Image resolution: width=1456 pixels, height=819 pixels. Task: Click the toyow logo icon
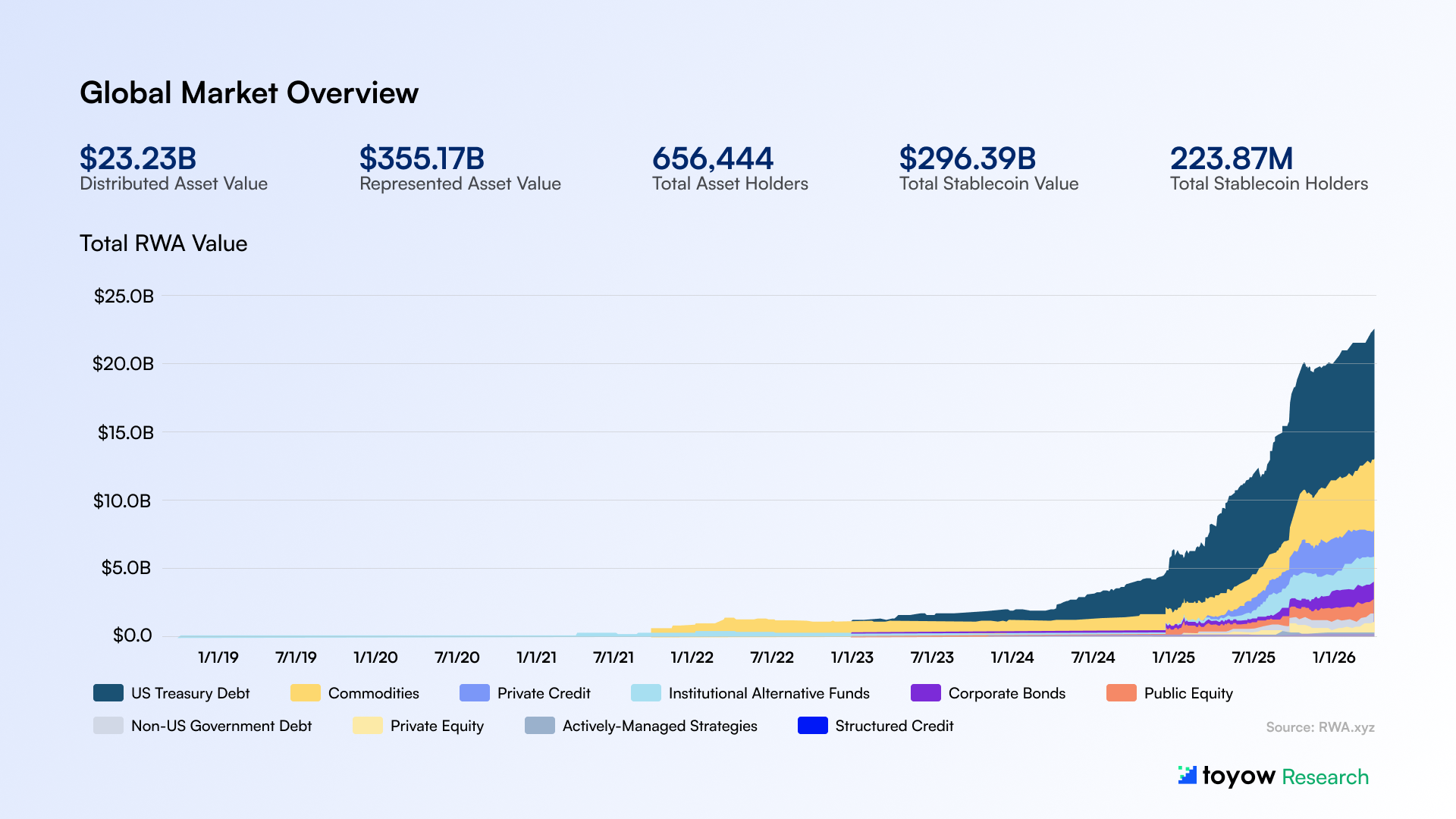(1187, 775)
